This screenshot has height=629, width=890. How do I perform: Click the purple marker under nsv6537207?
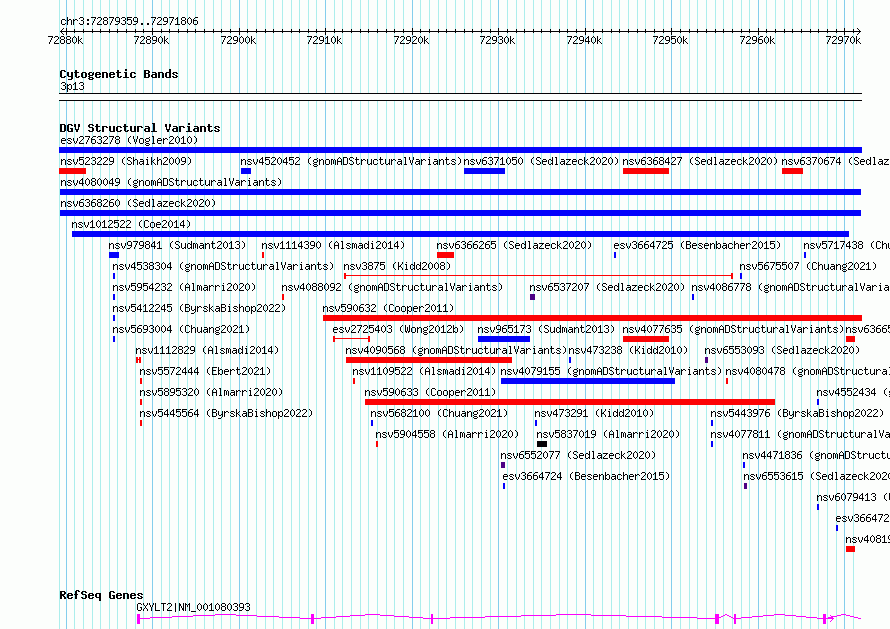pos(532,297)
